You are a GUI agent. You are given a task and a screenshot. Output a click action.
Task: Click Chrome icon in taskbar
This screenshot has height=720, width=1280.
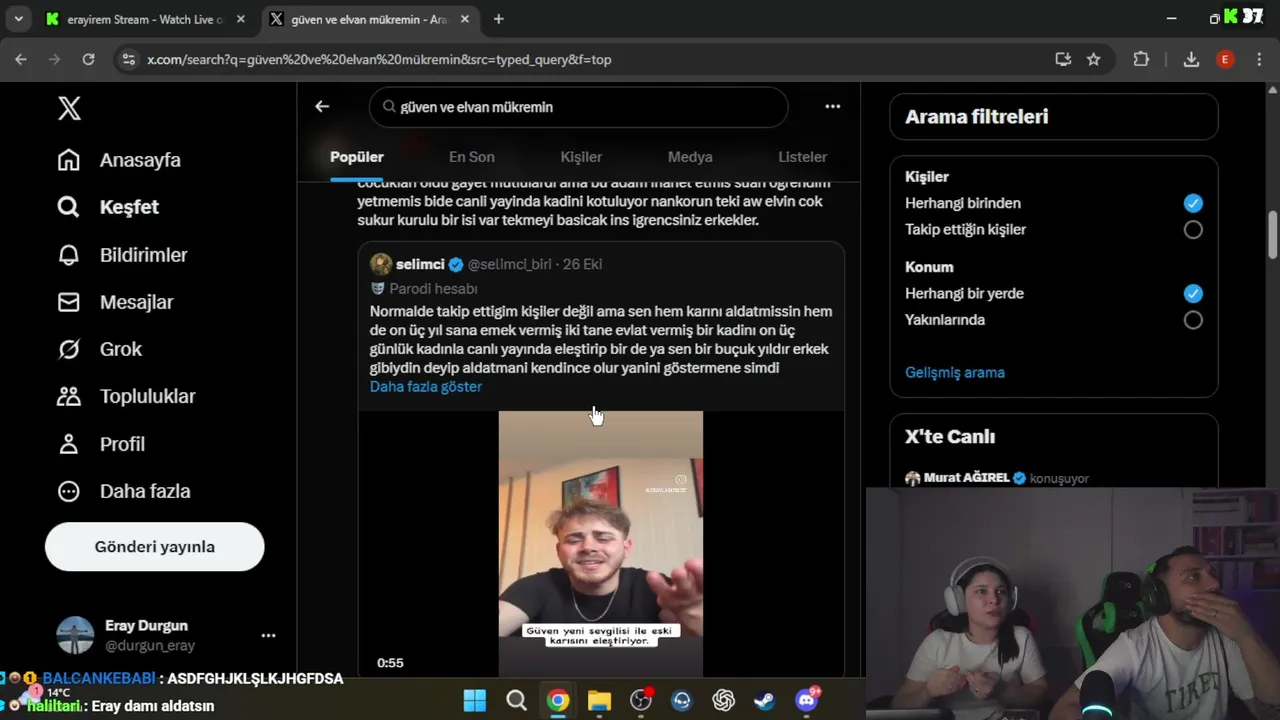click(x=558, y=700)
